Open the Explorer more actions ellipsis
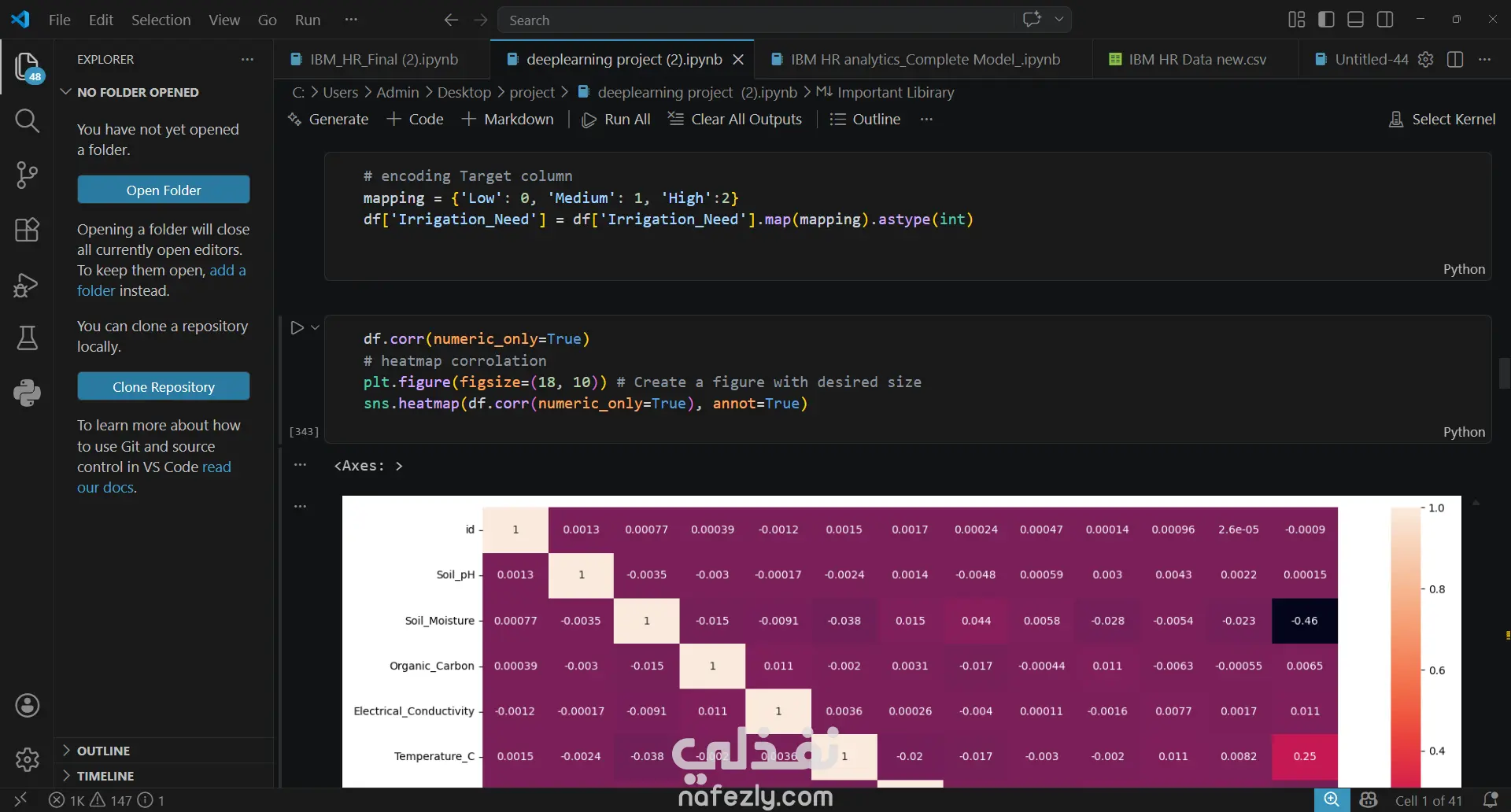1511x812 pixels. [248, 60]
